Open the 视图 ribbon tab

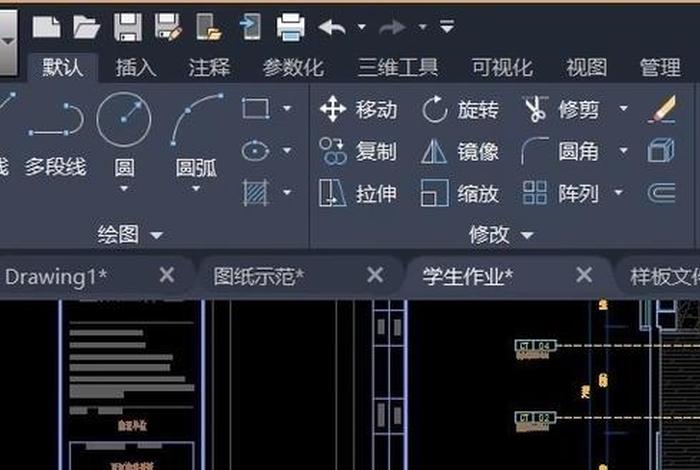[586, 68]
